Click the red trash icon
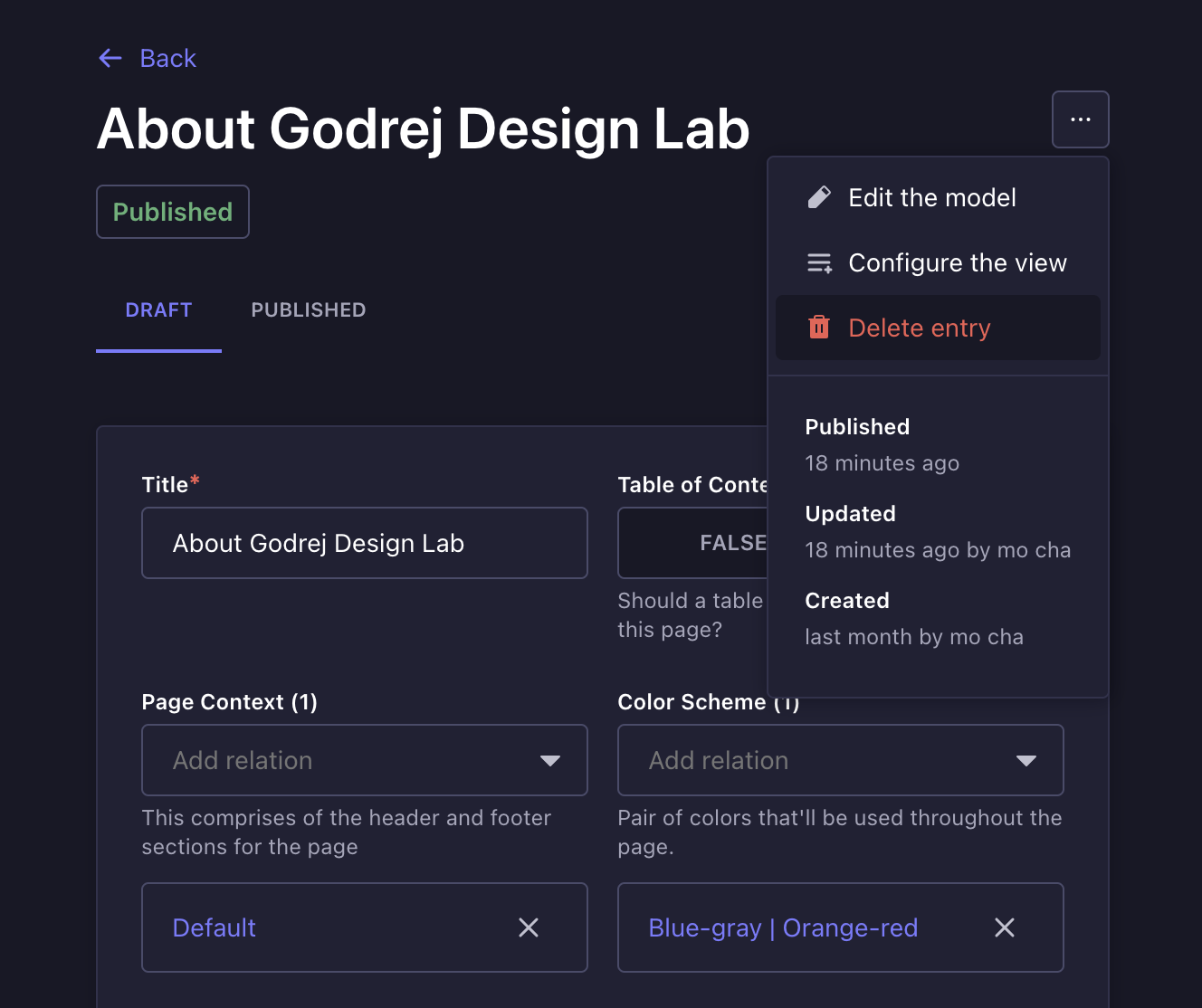Image resolution: width=1202 pixels, height=1008 pixels. click(x=819, y=328)
